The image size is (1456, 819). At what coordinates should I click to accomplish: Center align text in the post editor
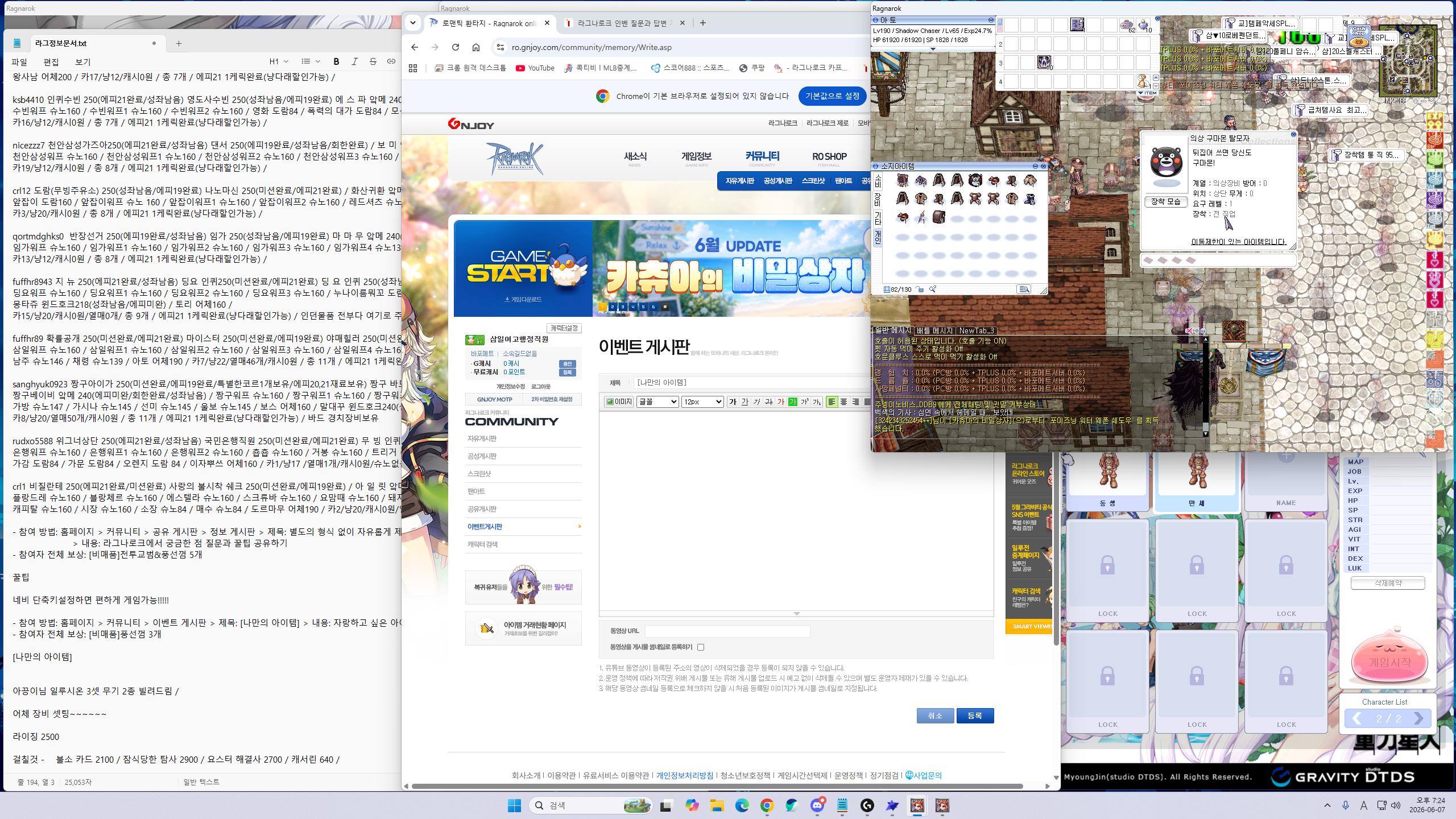[x=843, y=402]
